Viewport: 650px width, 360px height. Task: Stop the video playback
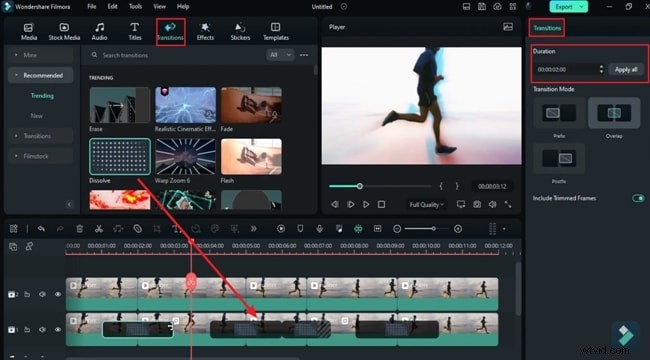coord(381,204)
